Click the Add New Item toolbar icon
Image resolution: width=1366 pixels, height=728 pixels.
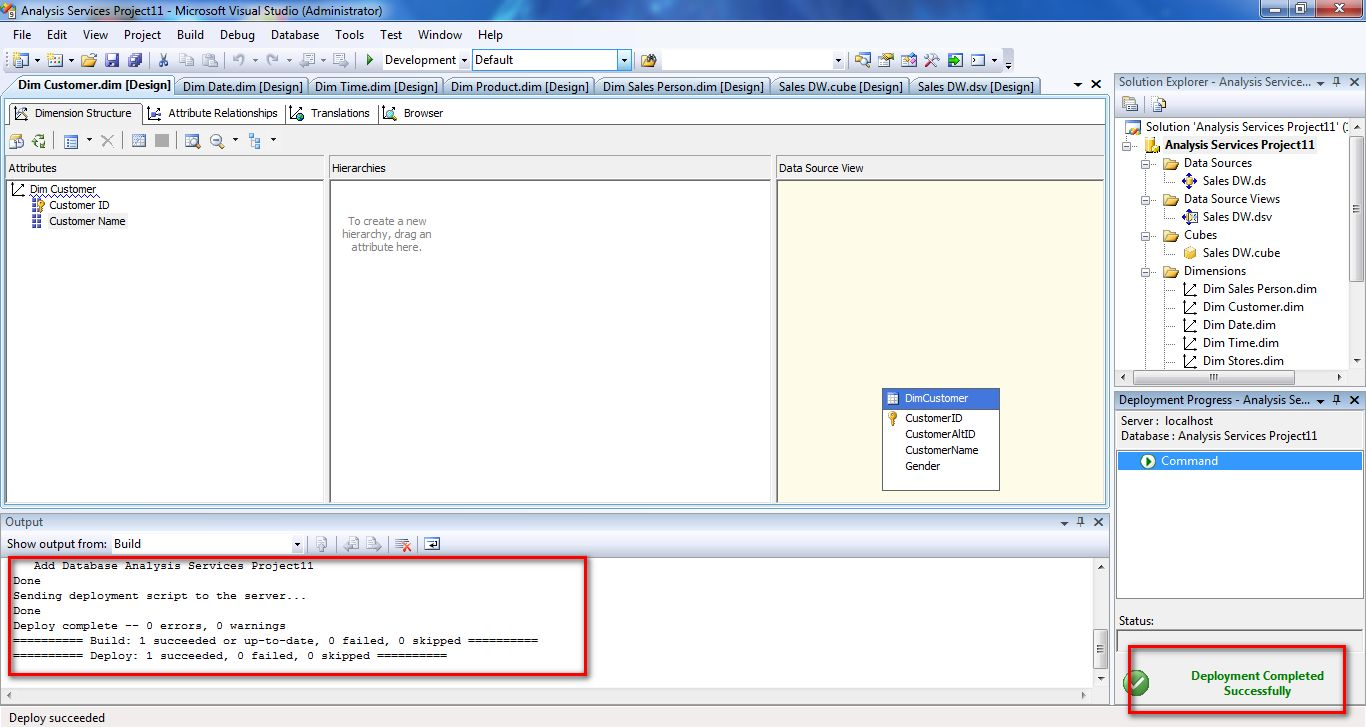54,60
